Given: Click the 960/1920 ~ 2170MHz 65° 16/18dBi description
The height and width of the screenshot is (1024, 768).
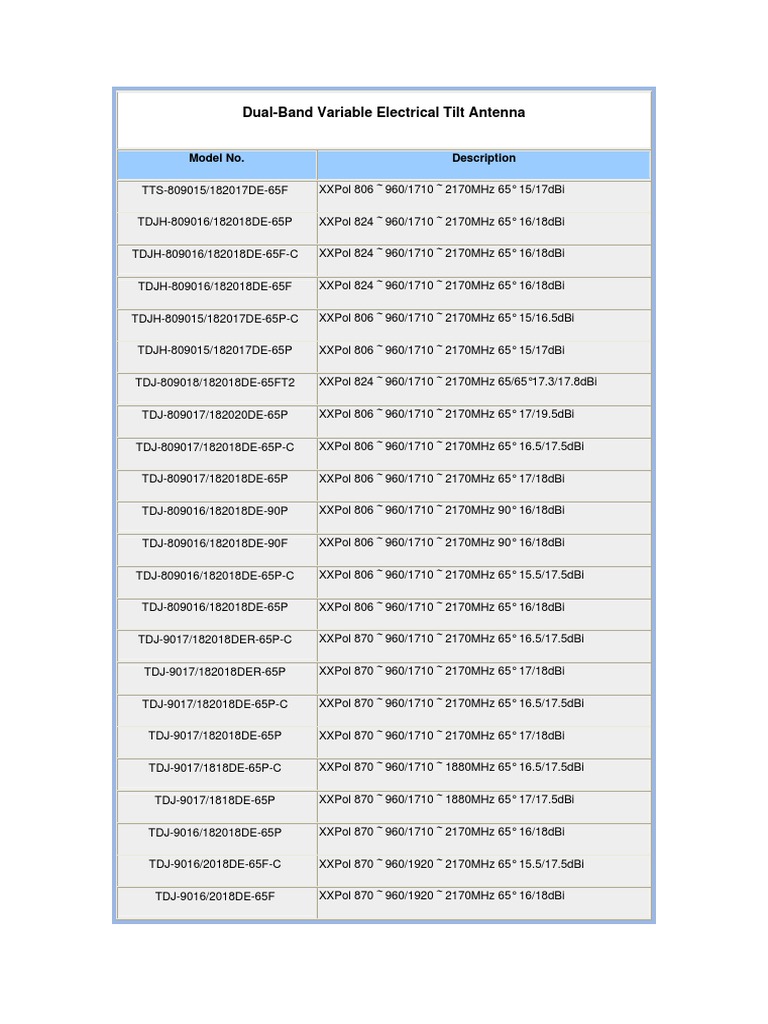Looking at the screenshot, I should click(441, 896).
